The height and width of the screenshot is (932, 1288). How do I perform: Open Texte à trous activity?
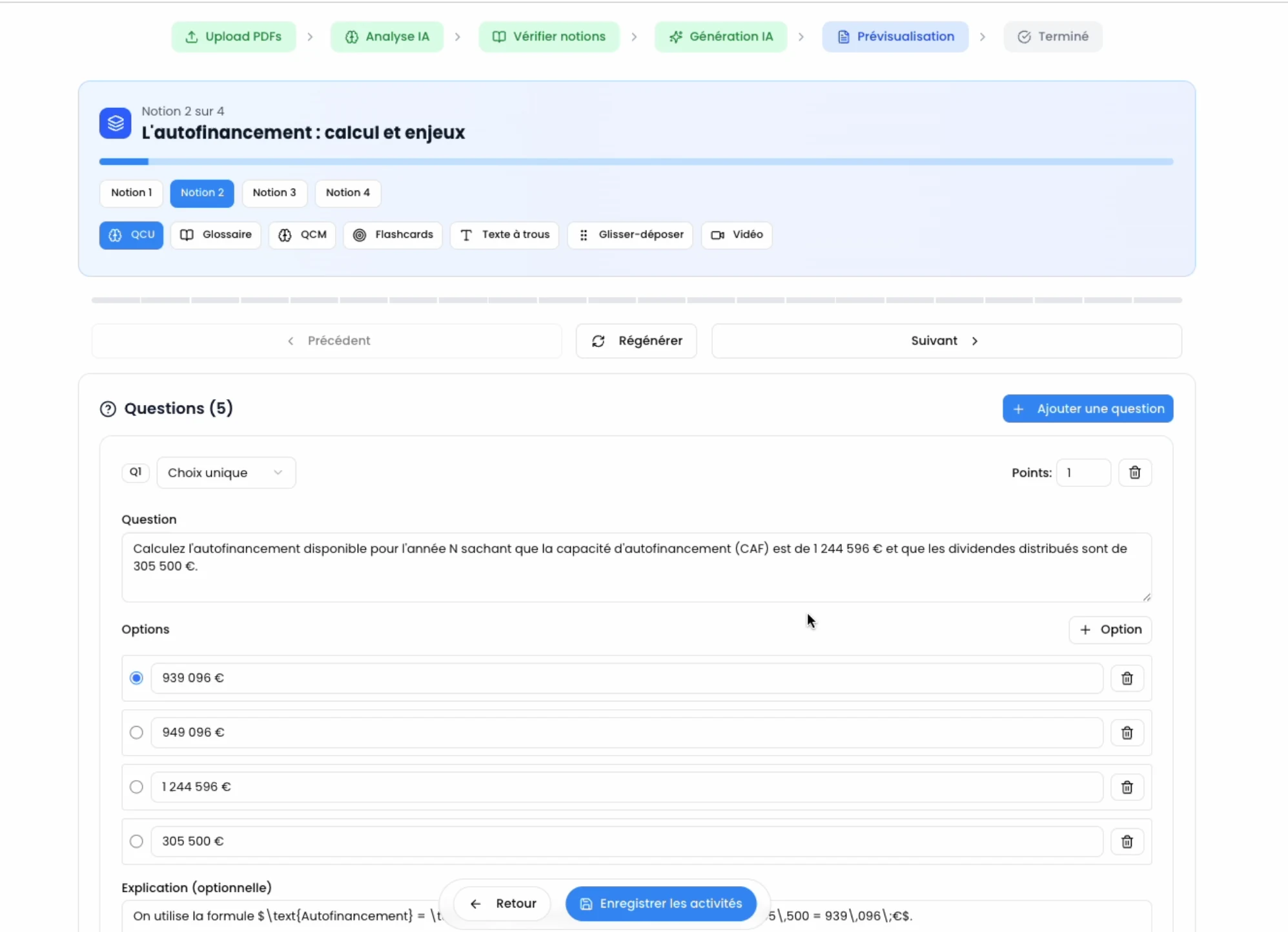point(504,234)
